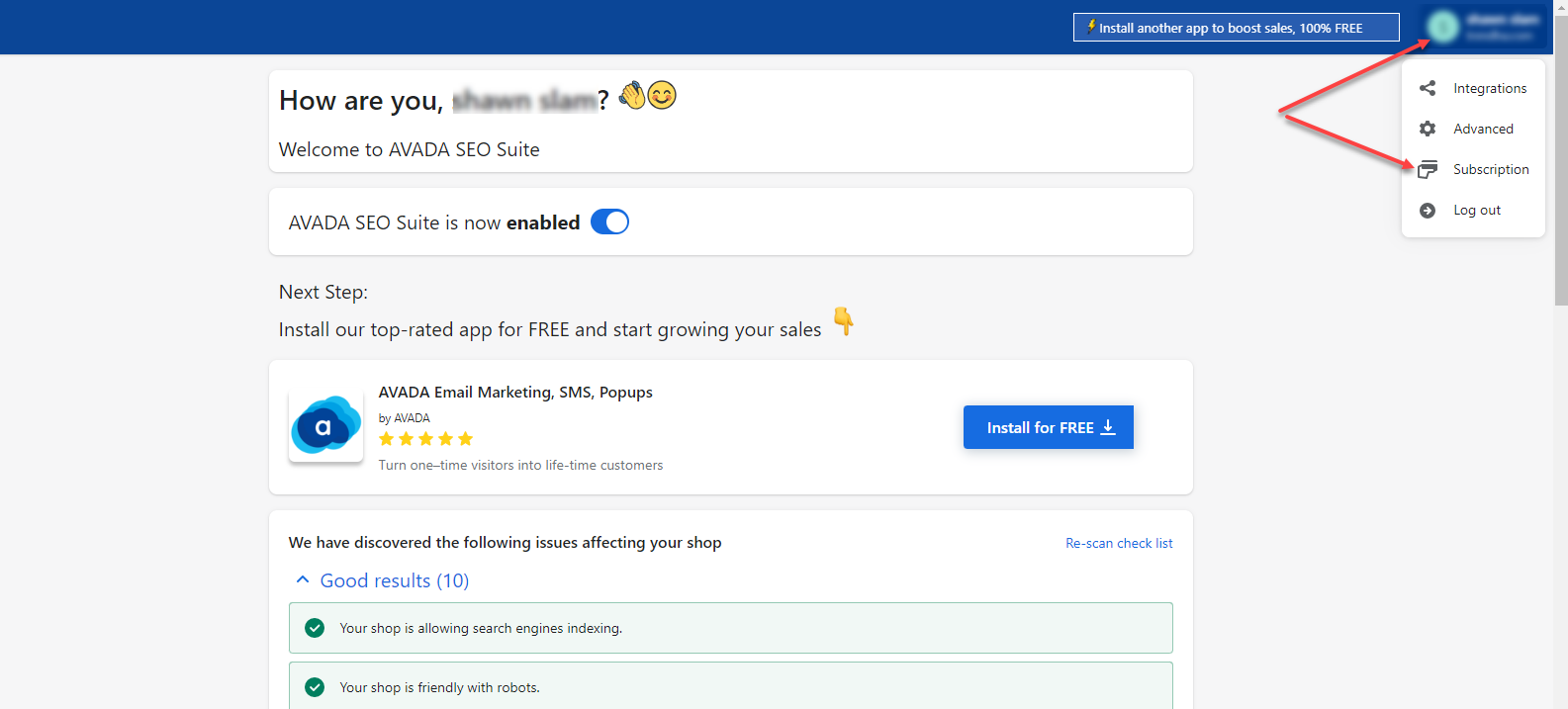Click the AVADA Email Marketing app logo

click(326, 426)
